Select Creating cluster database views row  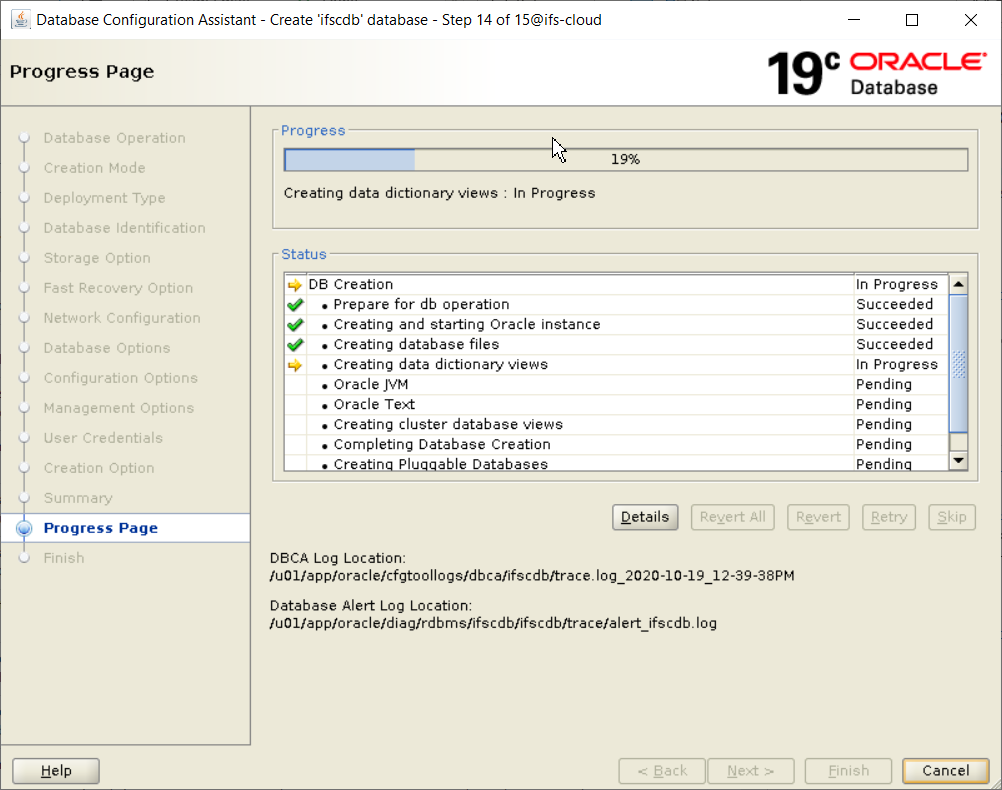click(x=616, y=425)
